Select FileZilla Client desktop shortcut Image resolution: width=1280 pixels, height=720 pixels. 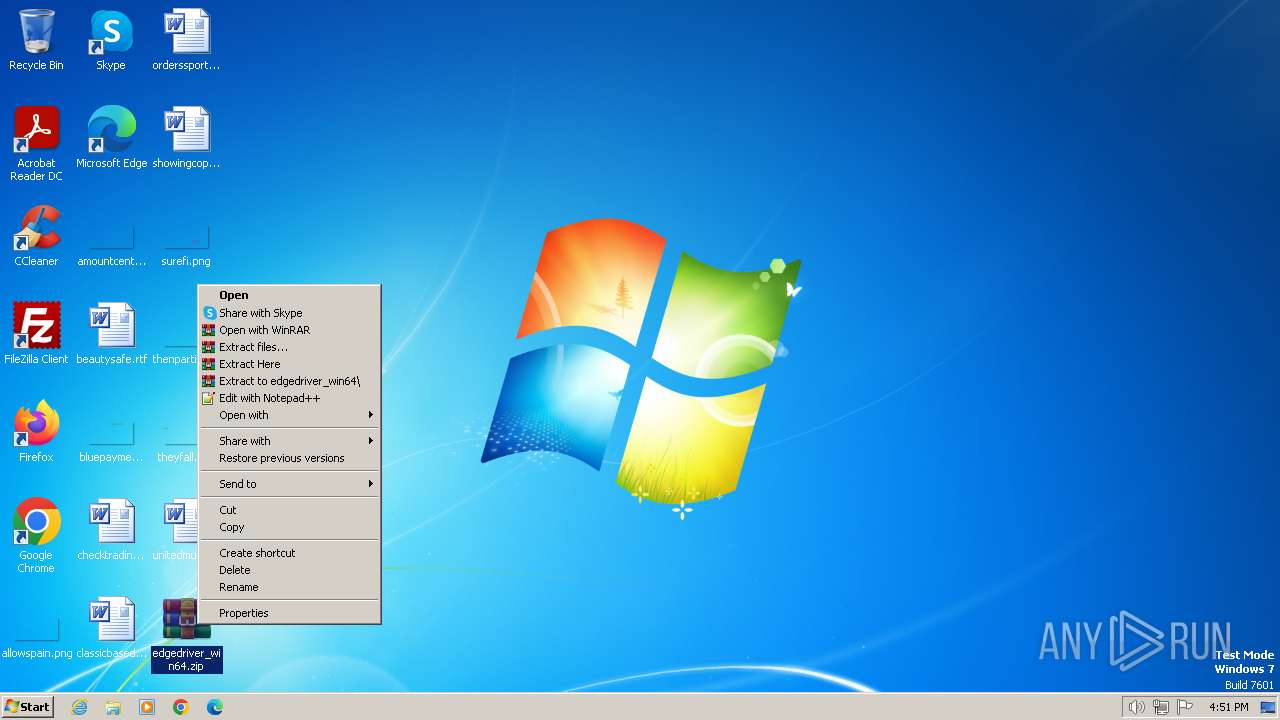(x=36, y=334)
